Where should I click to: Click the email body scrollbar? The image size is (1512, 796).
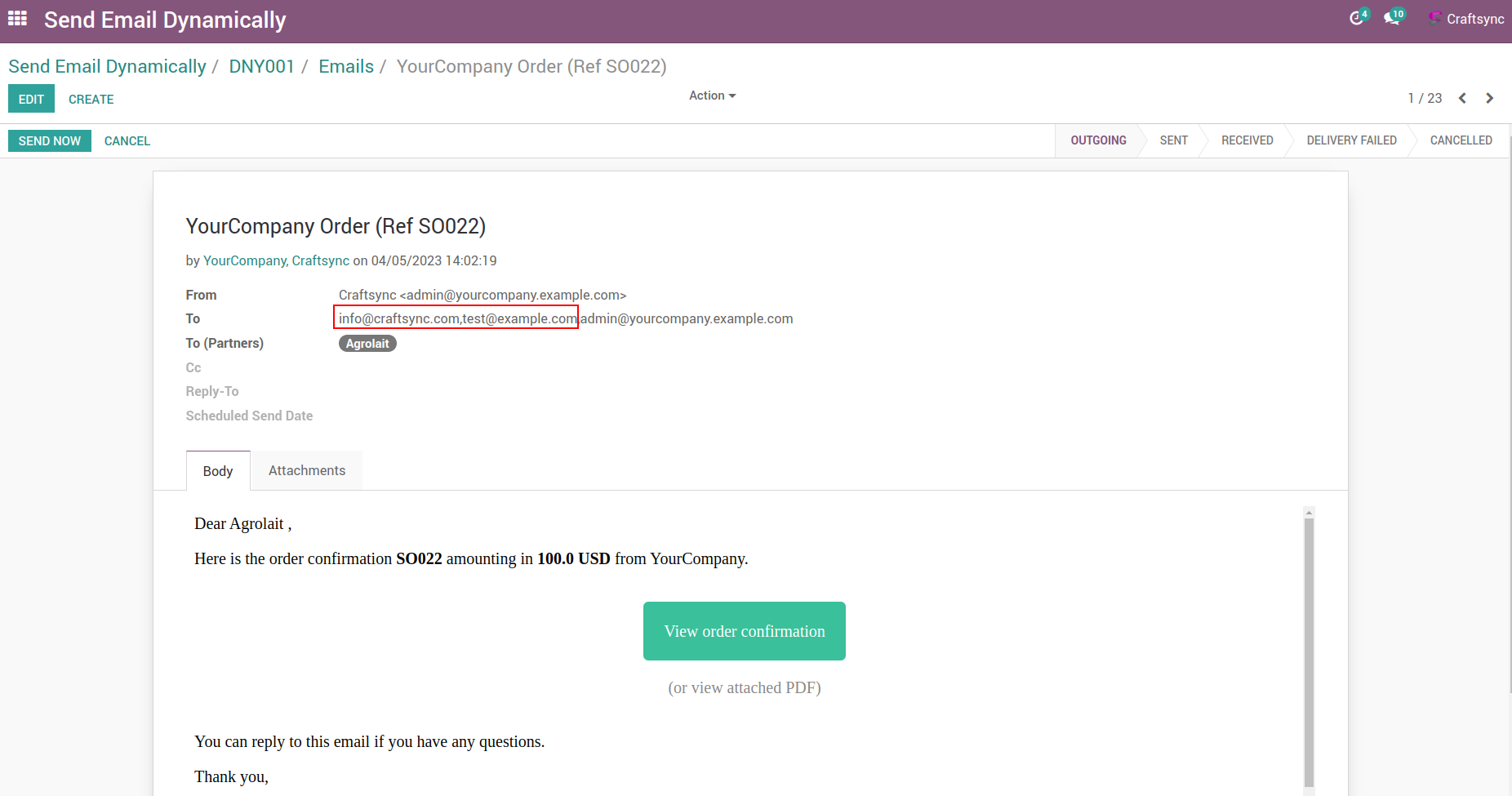click(x=1309, y=653)
